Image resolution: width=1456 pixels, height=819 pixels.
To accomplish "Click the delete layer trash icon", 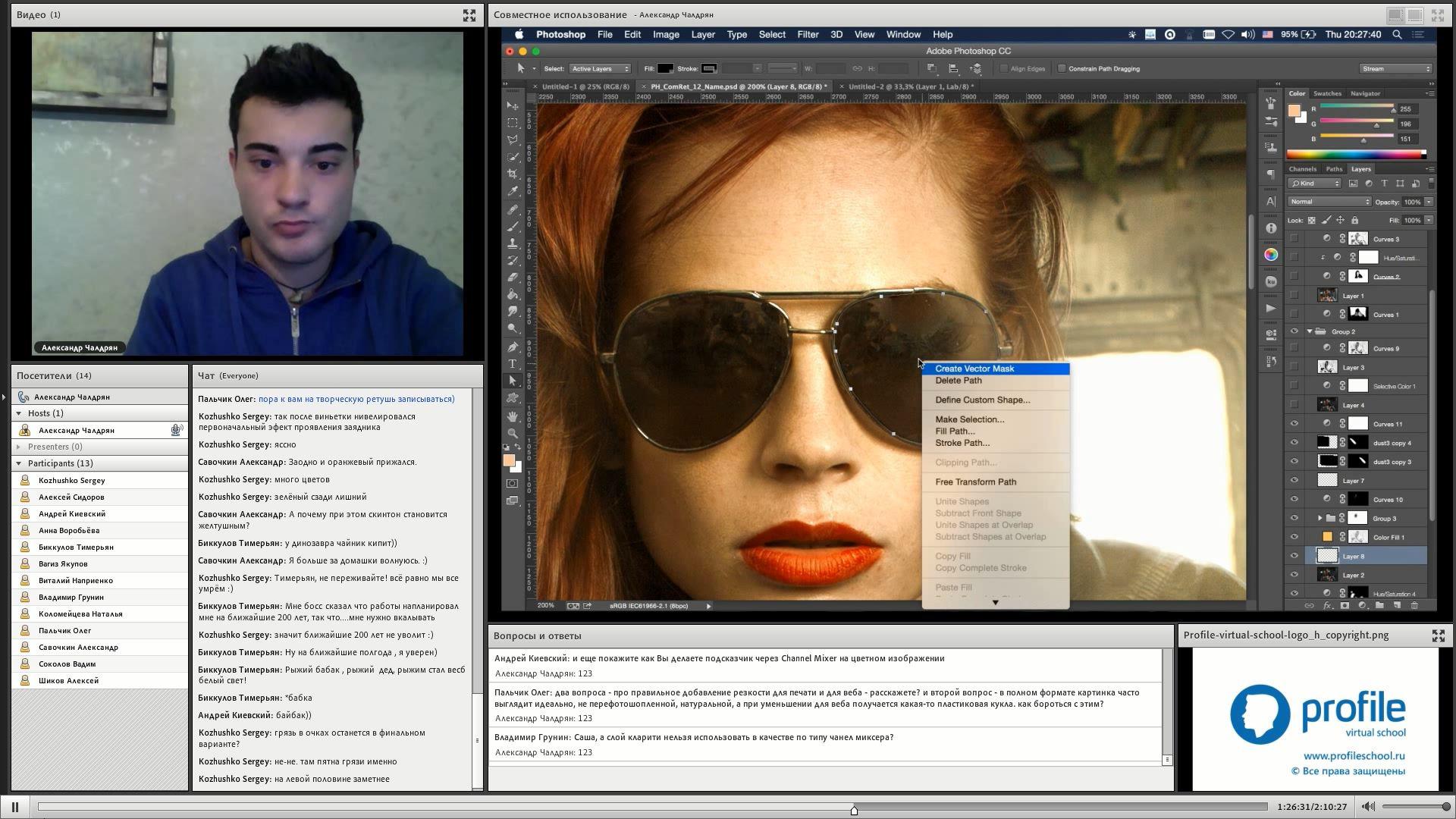I will coord(1414,605).
